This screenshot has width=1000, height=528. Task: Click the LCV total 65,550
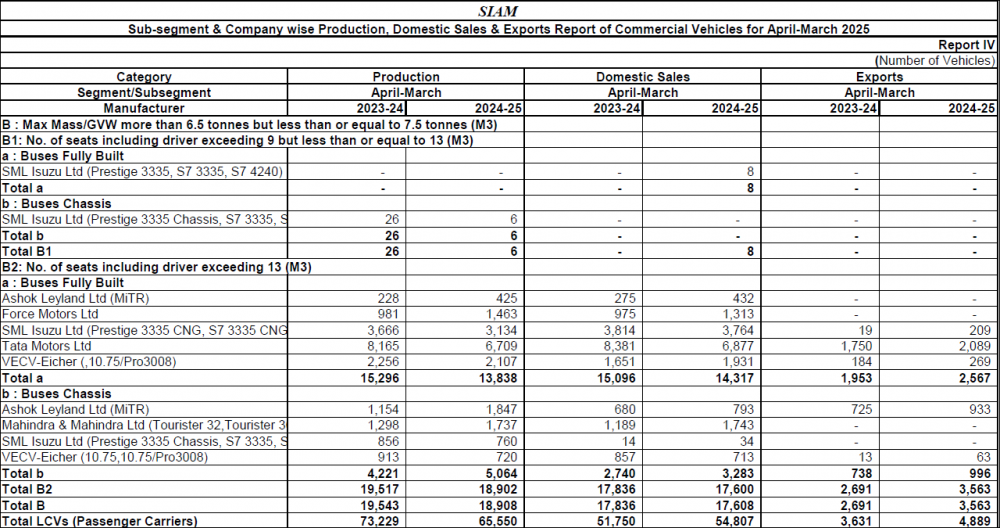(498, 521)
